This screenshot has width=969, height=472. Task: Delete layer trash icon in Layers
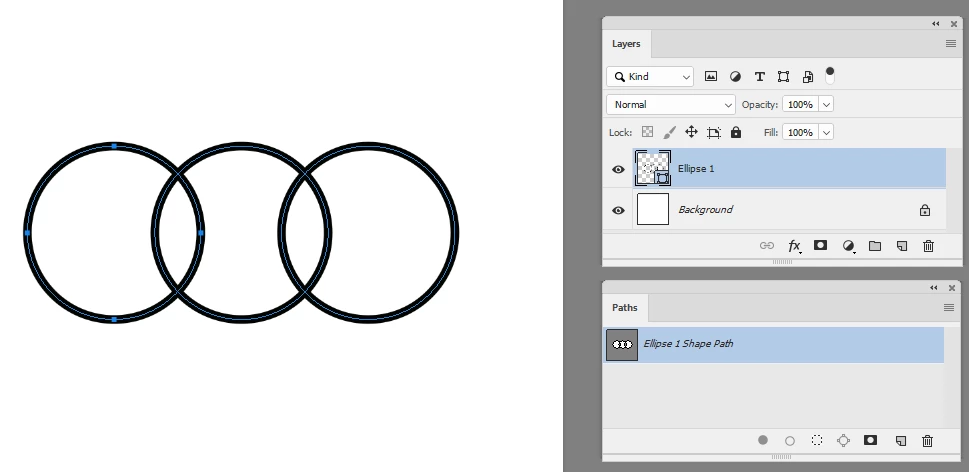click(x=928, y=246)
